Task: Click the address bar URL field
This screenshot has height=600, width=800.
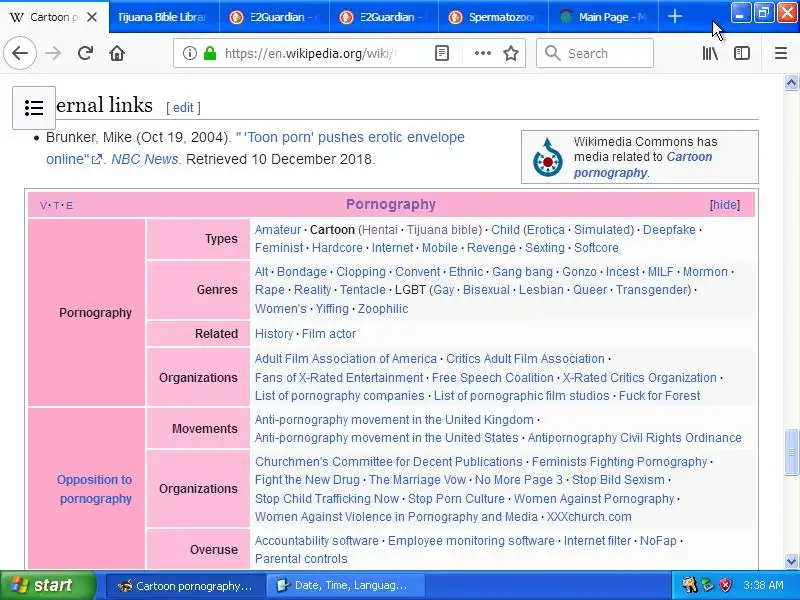Action: [x=310, y=53]
